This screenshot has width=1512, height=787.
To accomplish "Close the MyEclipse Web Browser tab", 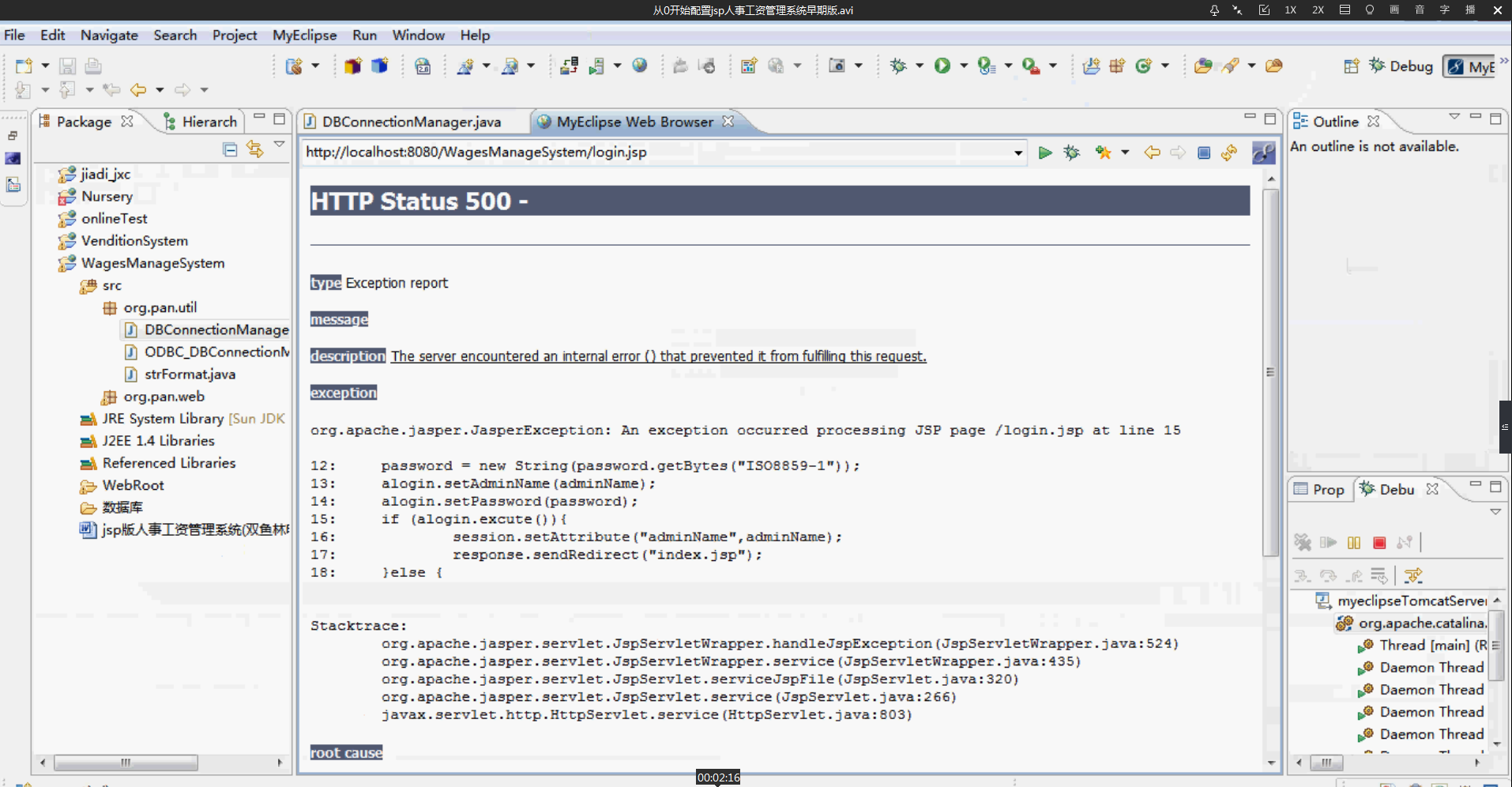I will coord(728,121).
